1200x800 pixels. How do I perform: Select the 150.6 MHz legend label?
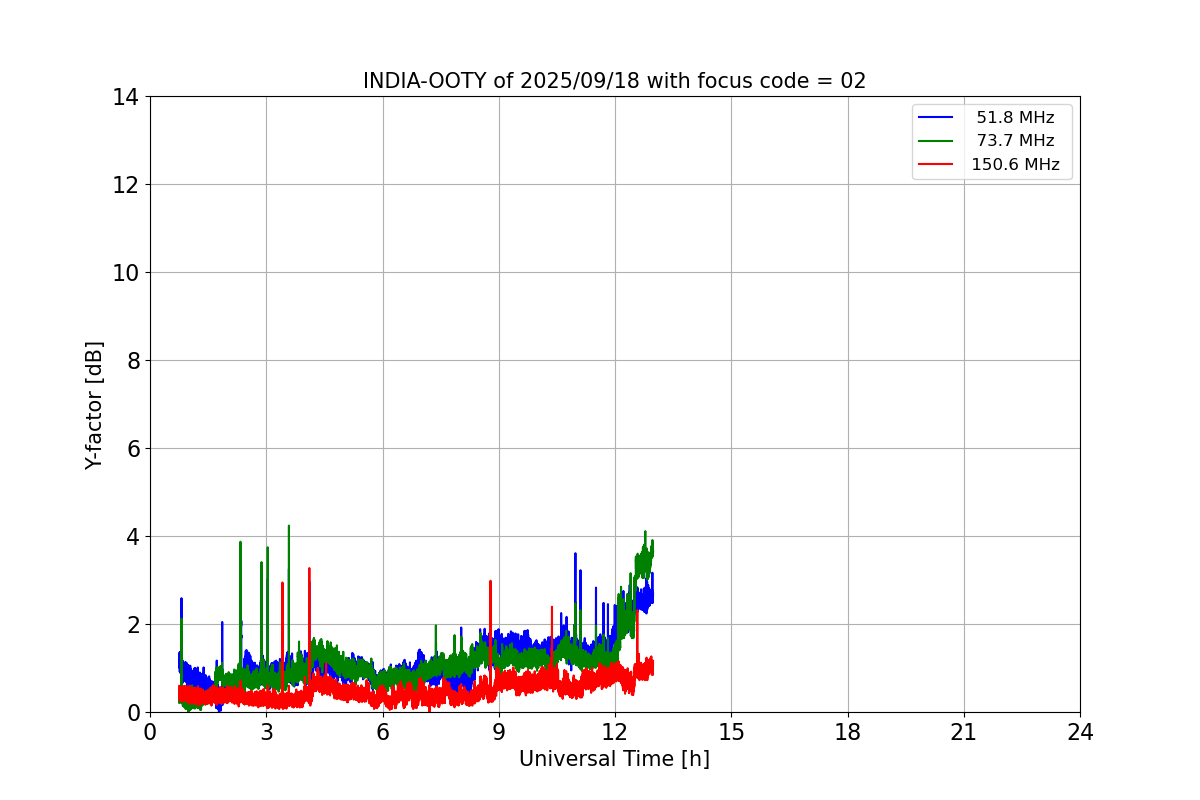[1015, 165]
